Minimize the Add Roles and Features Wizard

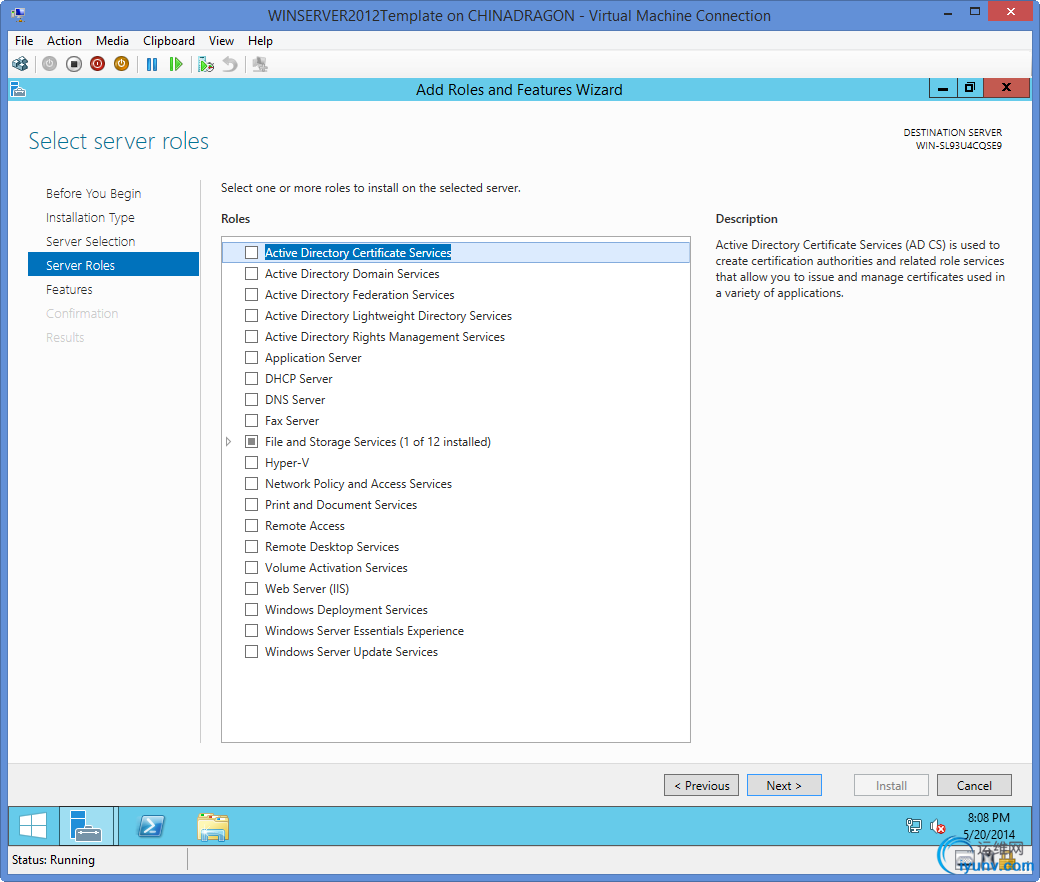tap(942, 88)
